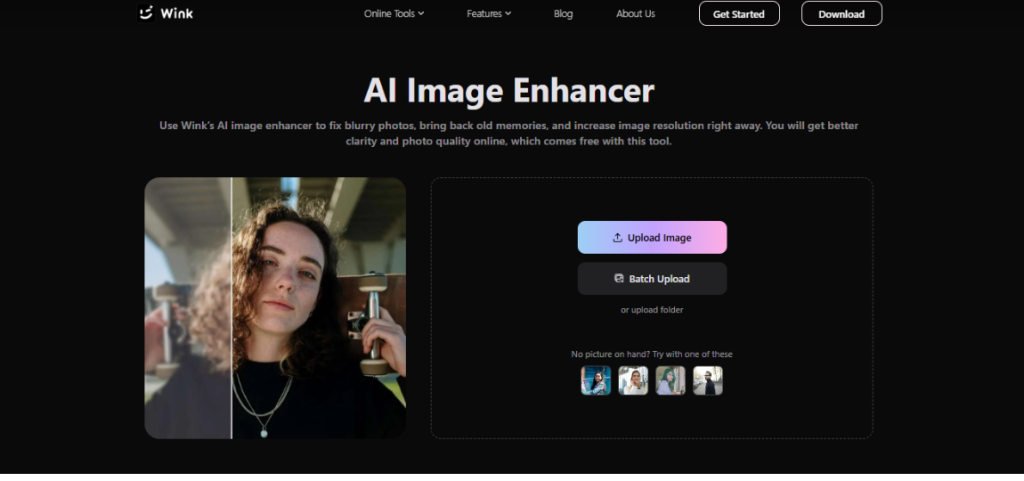The width and height of the screenshot is (1024, 481).
Task: Click the Get Started button
Action: 739,14
